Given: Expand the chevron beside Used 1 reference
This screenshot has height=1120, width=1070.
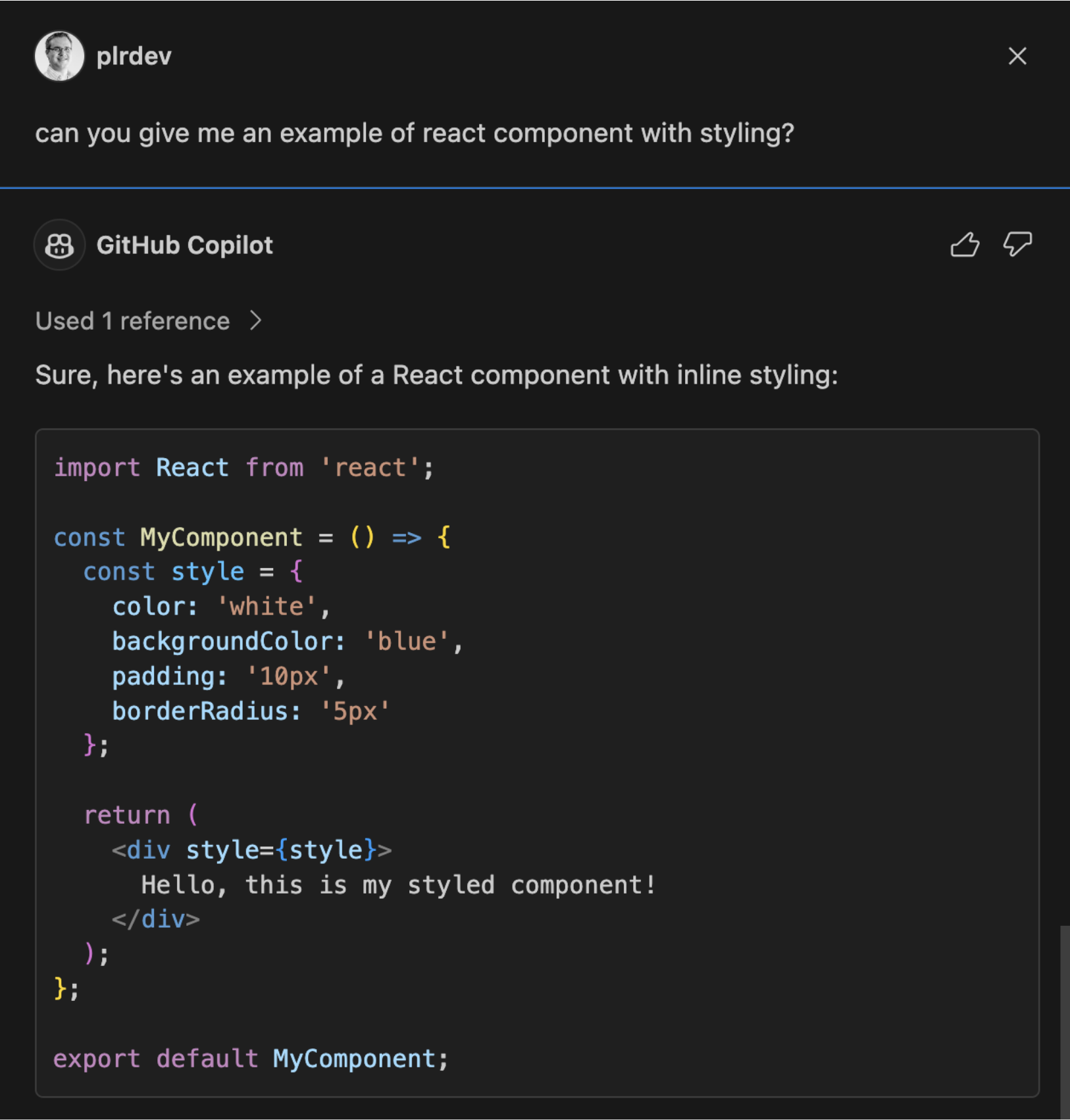Looking at the screenshot, I should click(256, 321).
